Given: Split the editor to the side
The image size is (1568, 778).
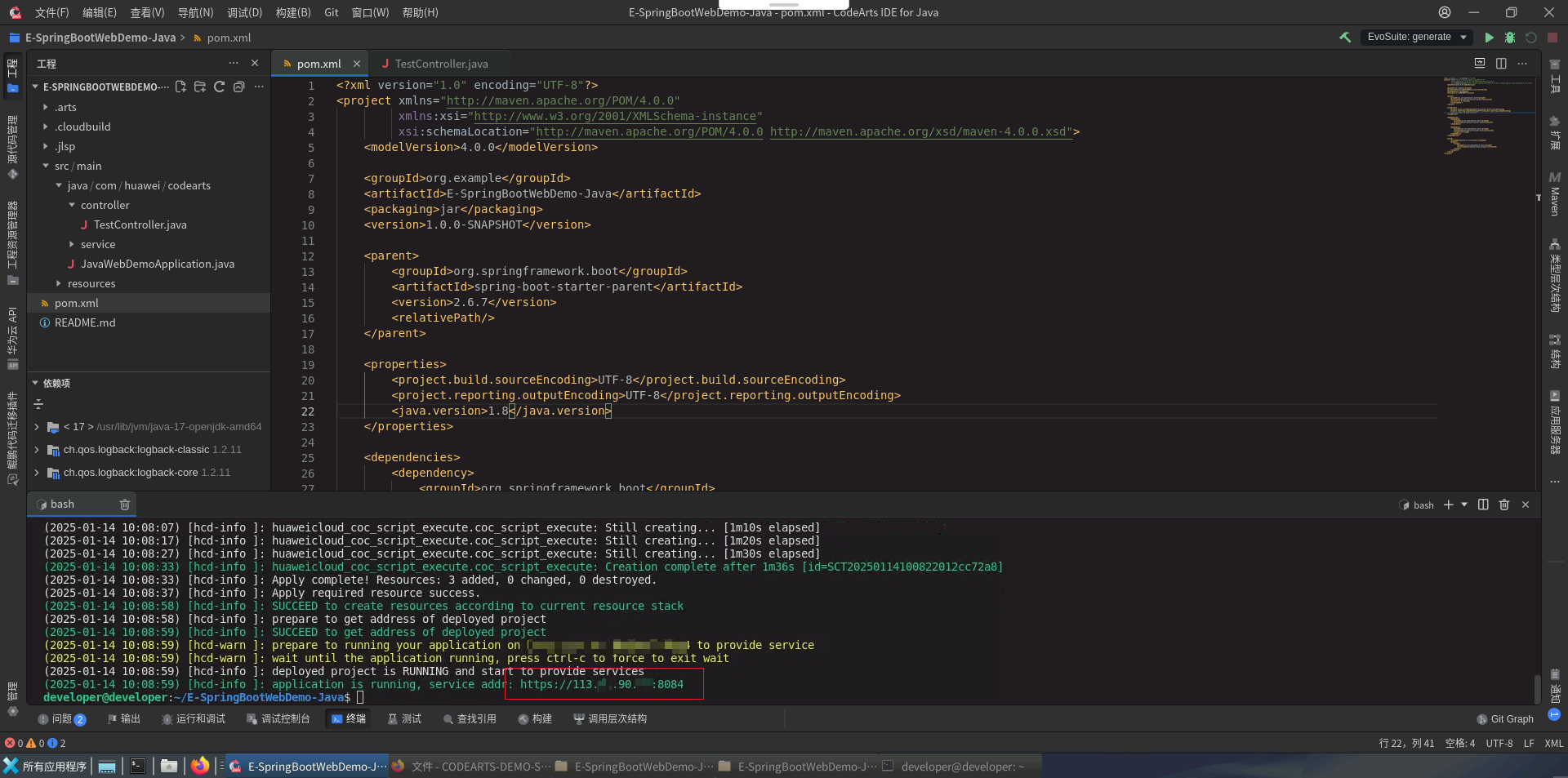Looking at the screenshot, I should [x=1501, y=63].
